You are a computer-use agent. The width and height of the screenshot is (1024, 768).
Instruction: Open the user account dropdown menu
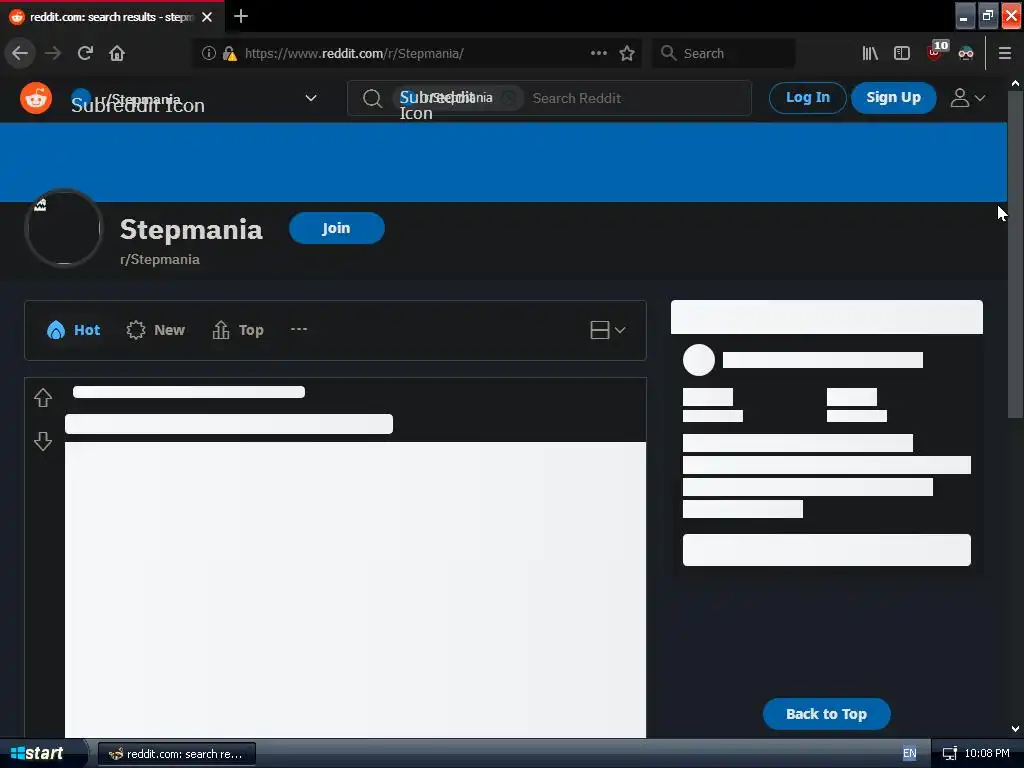[x=968, y=98]
